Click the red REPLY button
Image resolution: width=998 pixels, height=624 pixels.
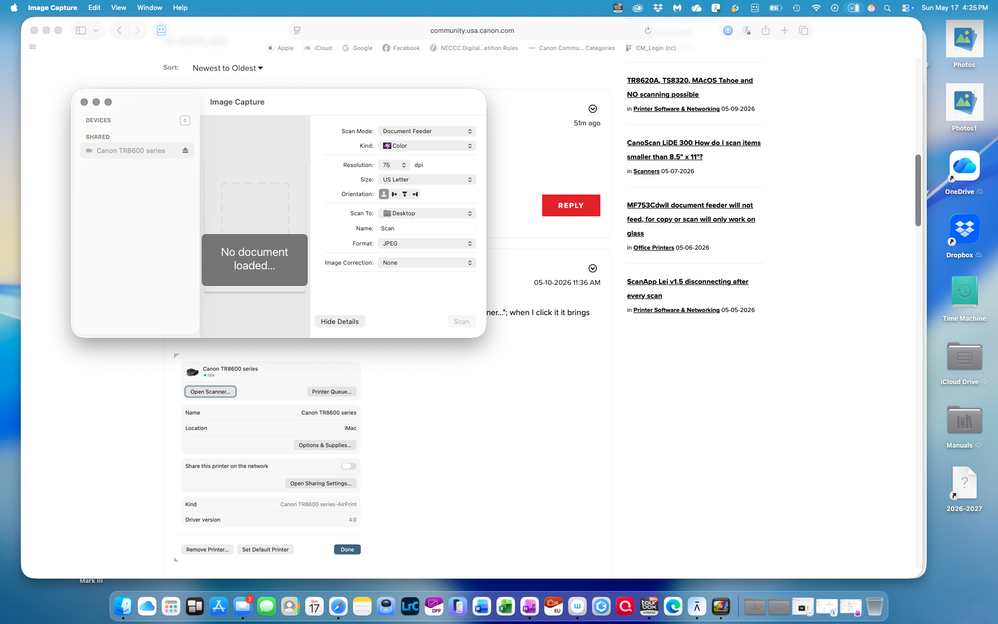pos(571,206)
